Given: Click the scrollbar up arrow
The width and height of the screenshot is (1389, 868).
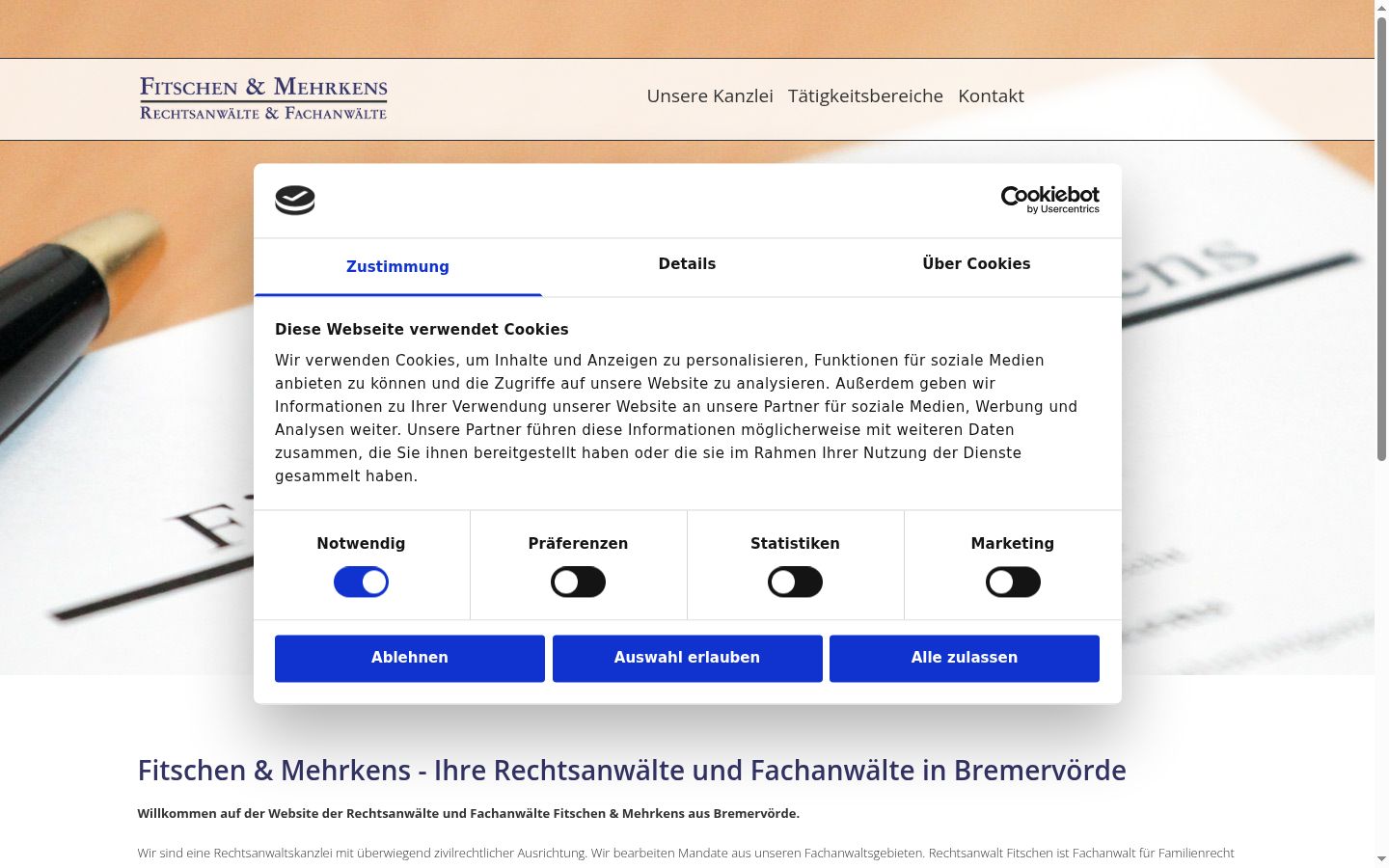Looking at the screenshot, I should pos(1381,8).
